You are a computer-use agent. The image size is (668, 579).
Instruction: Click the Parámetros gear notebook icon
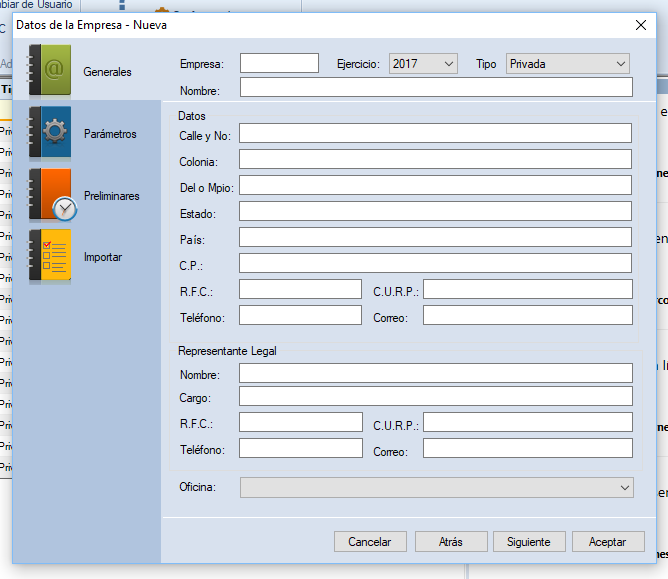click(x=50, y=133)
